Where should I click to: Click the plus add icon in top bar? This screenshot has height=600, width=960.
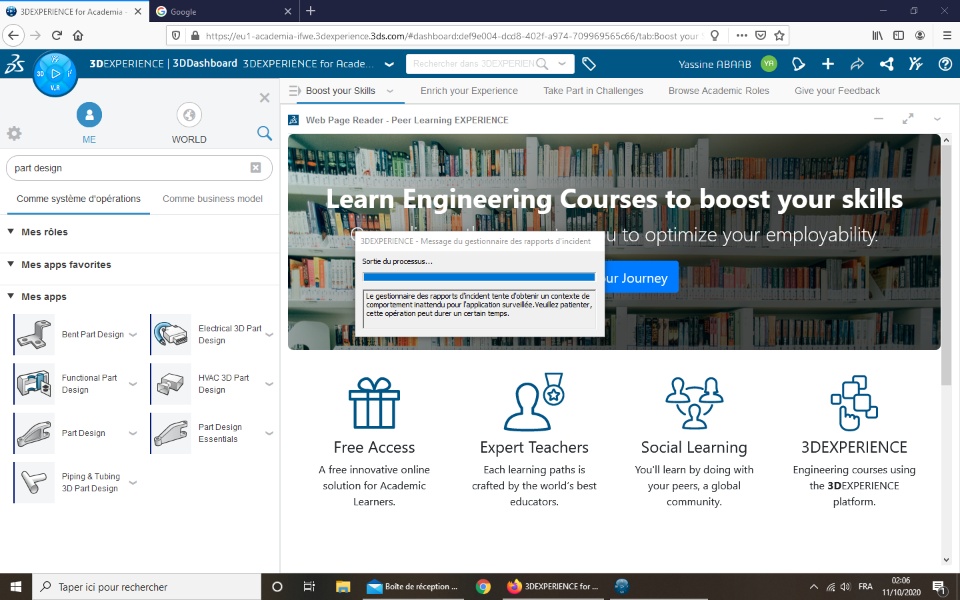pyautogui.click(x=828, y=64)
